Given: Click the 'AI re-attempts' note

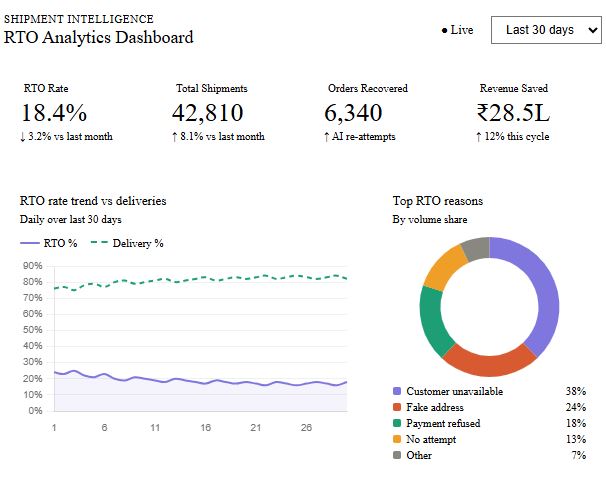Looking at the screenshot, I should tap(360, 136).
